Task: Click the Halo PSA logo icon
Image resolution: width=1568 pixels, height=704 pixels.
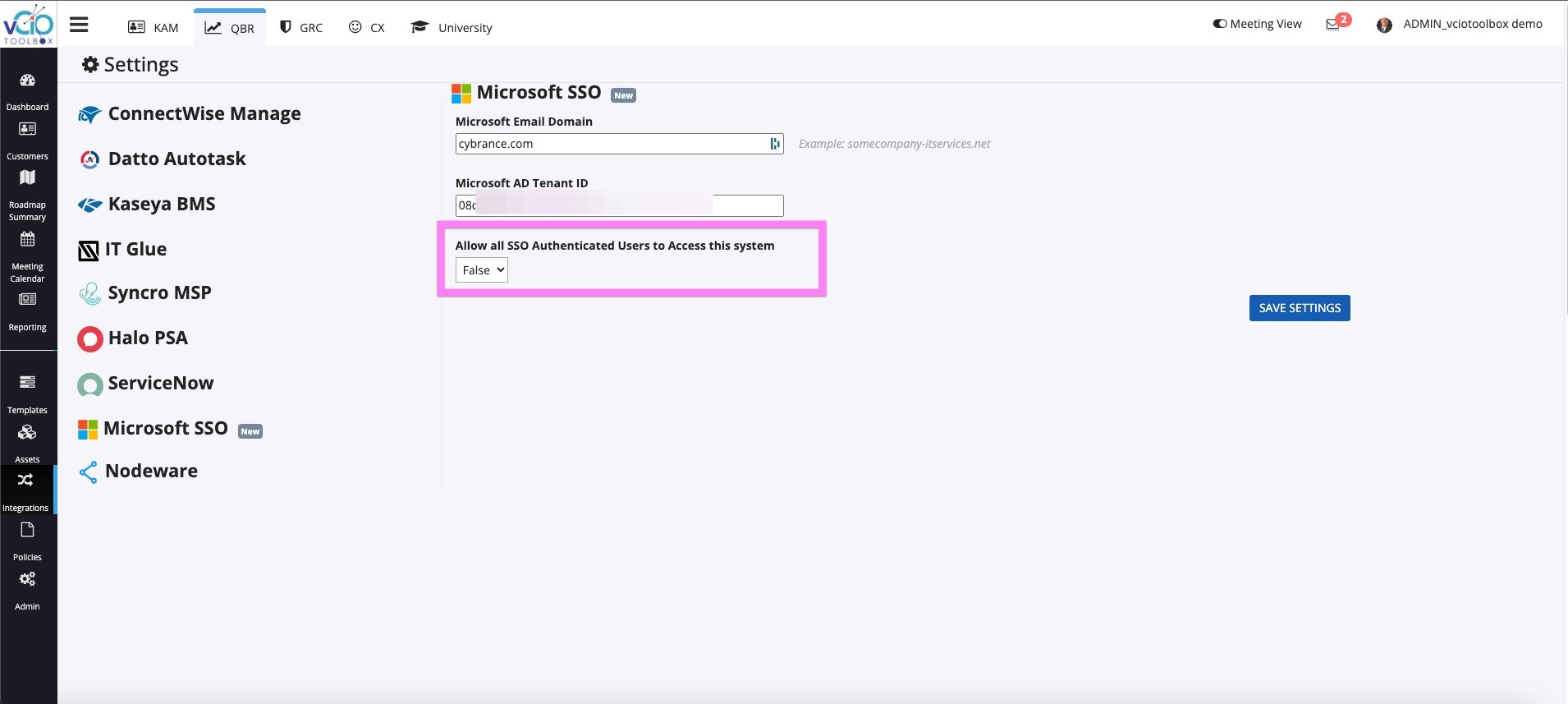Action: (x=89, y=338)
